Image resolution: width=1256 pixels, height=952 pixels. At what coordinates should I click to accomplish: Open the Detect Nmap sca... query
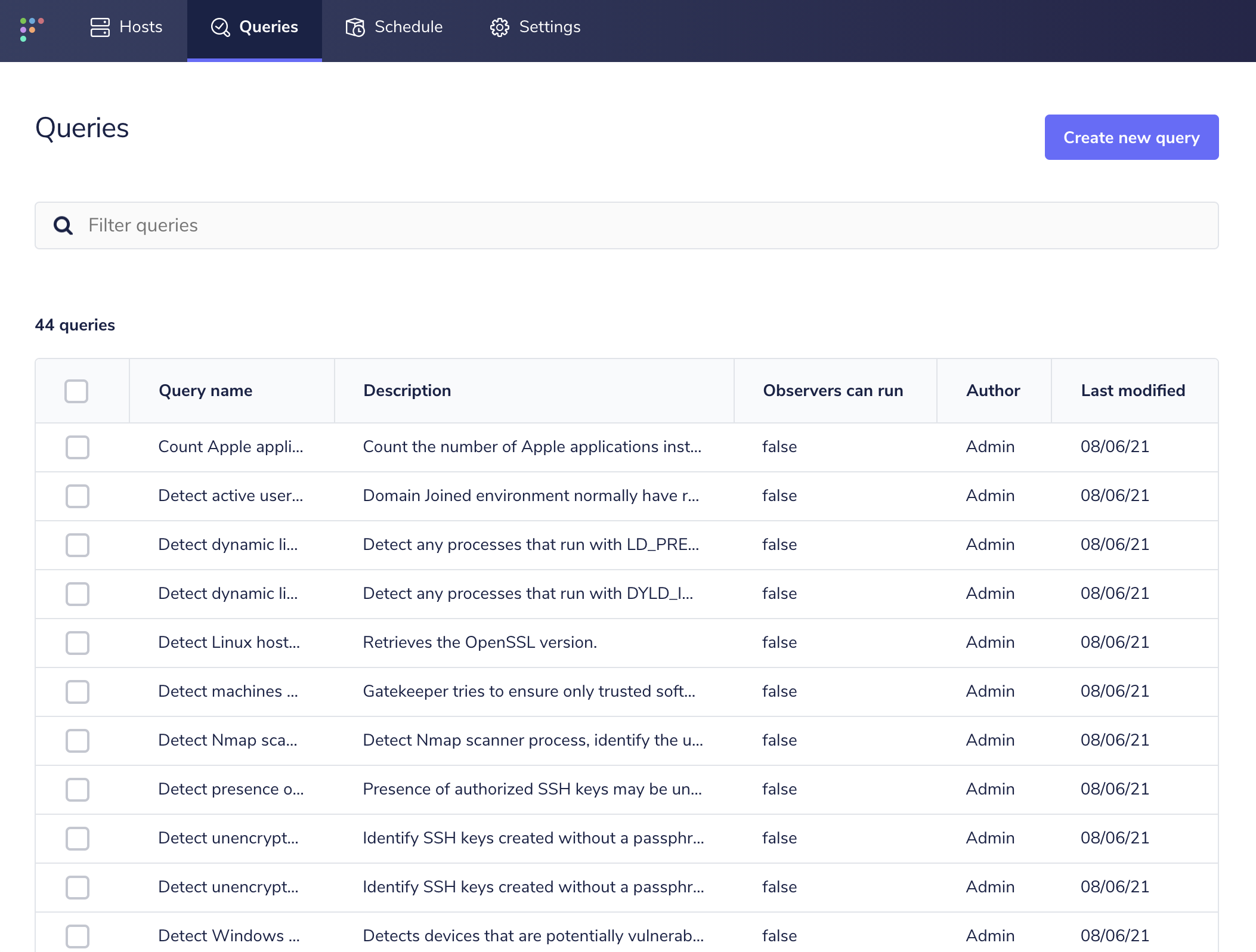(x=228, y=740)
